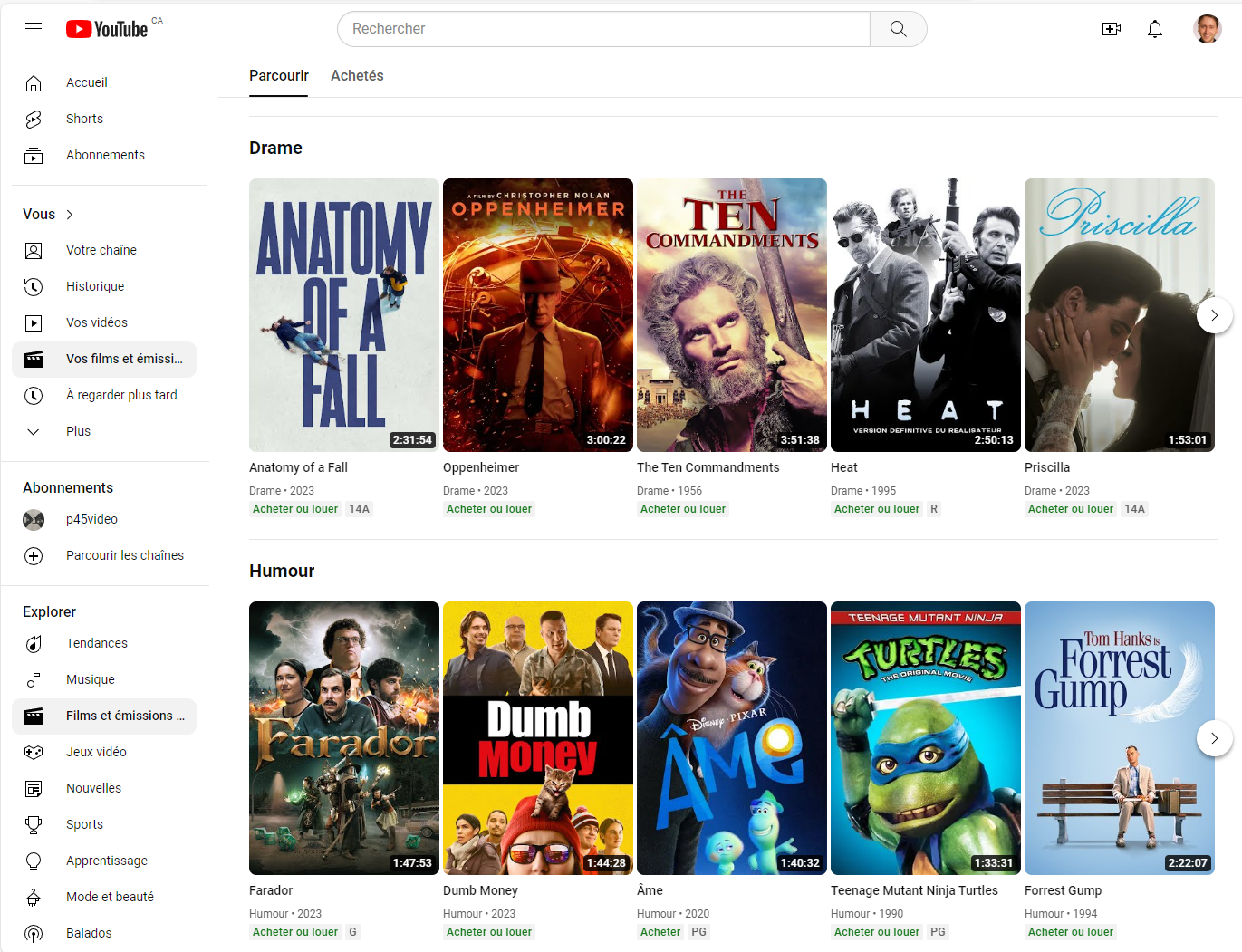Click the 14A rating badge under Priscilla

tap(1134, 509)
